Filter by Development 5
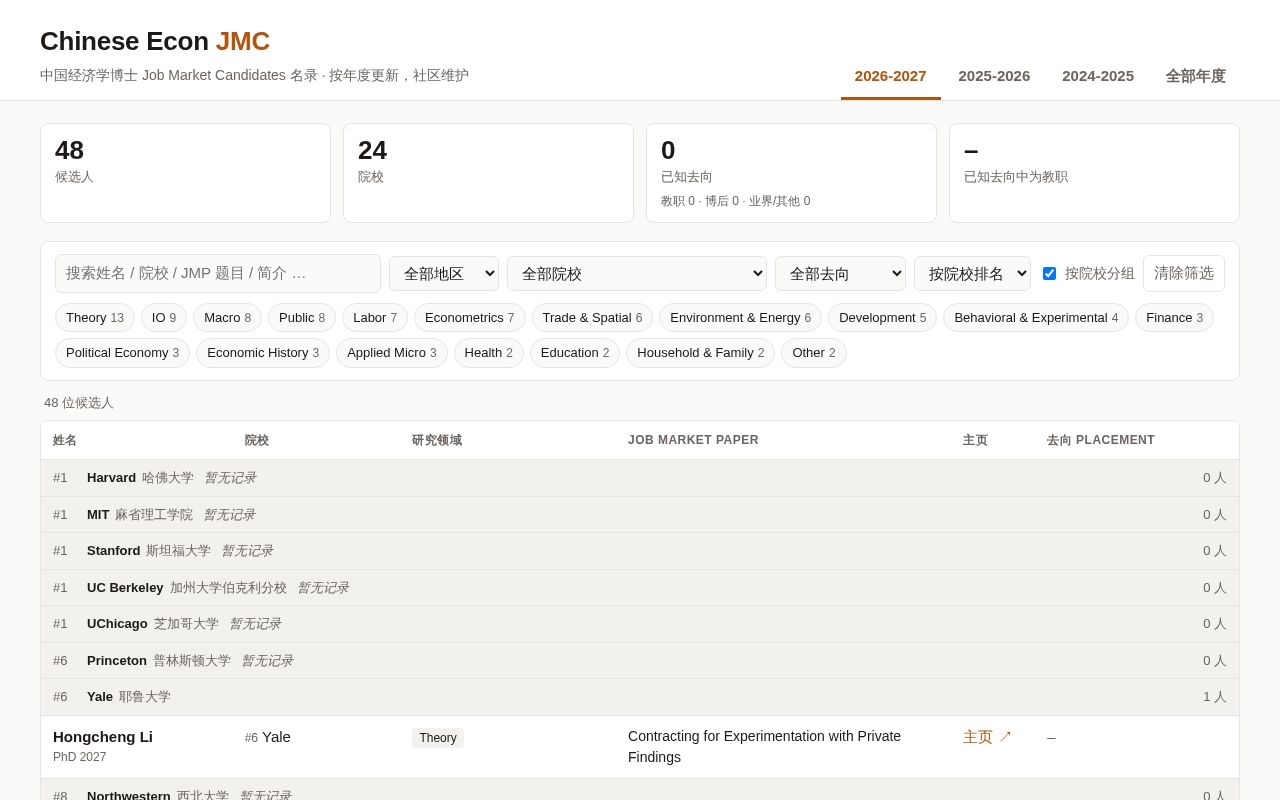This screenshot has height=800, width=1280. [x=882, y=318]
